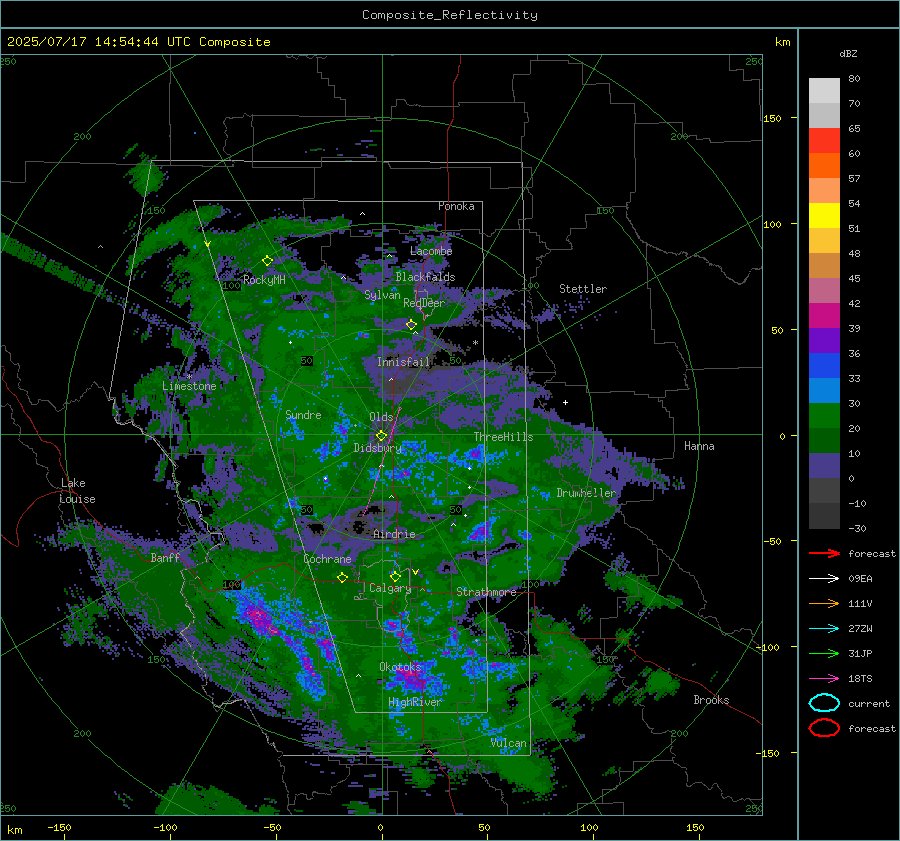Click the magenta 18TS track line near Olds
The width and height of the screenshot is (900, 841).
[382, 461]
